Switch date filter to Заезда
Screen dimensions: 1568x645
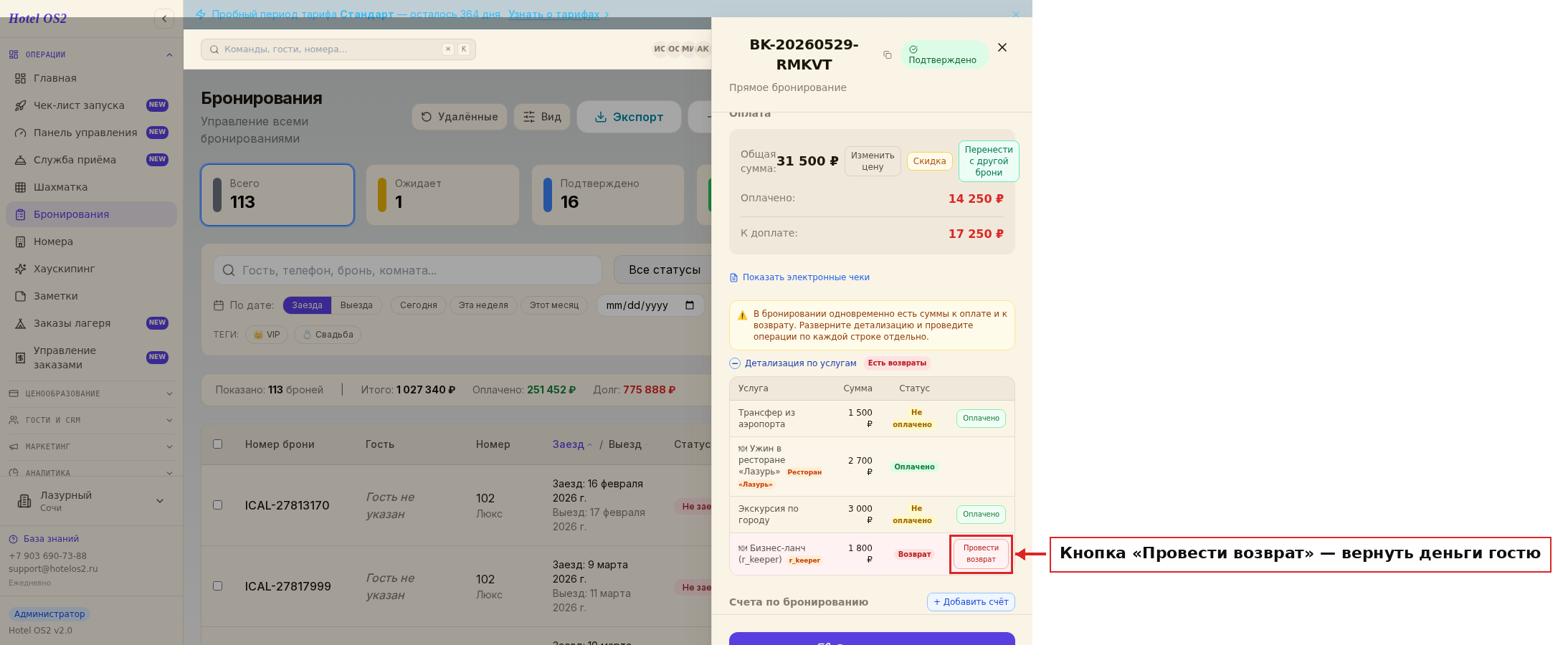307,305
